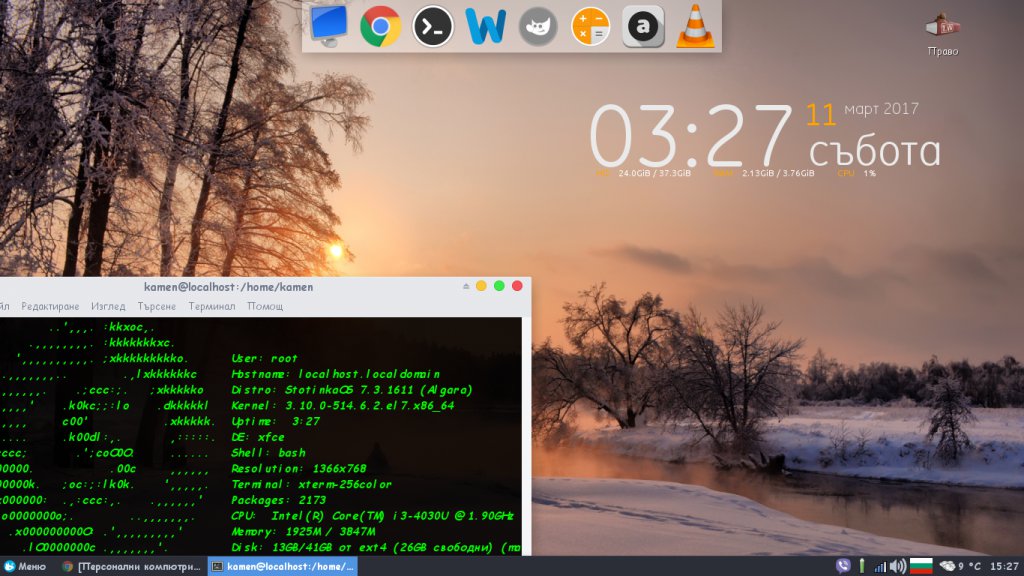Open the Терминал menu
Viewport: 1024px width, 576px height.
tap(211, 306)
